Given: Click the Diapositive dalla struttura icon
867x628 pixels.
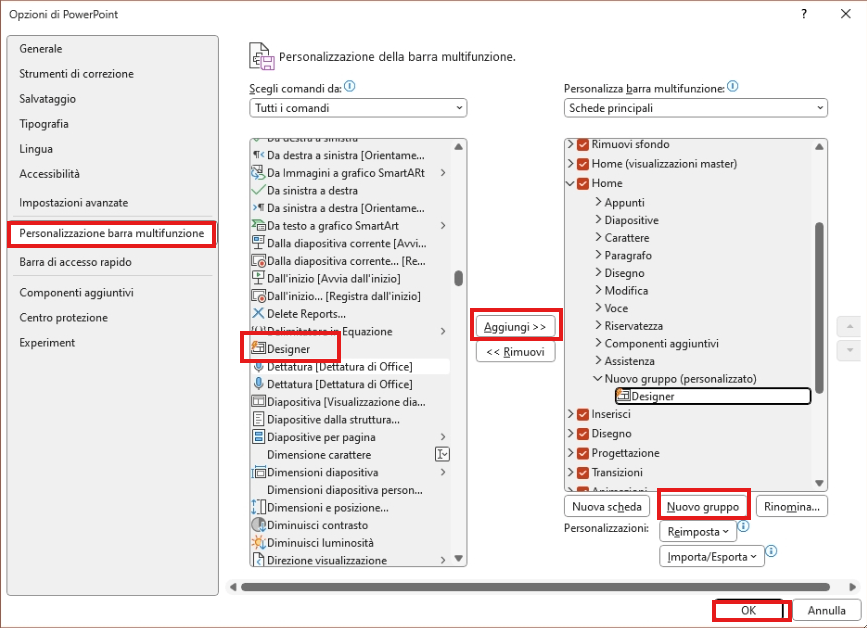Looking at the screenshot, I should (x=258, y=419).
